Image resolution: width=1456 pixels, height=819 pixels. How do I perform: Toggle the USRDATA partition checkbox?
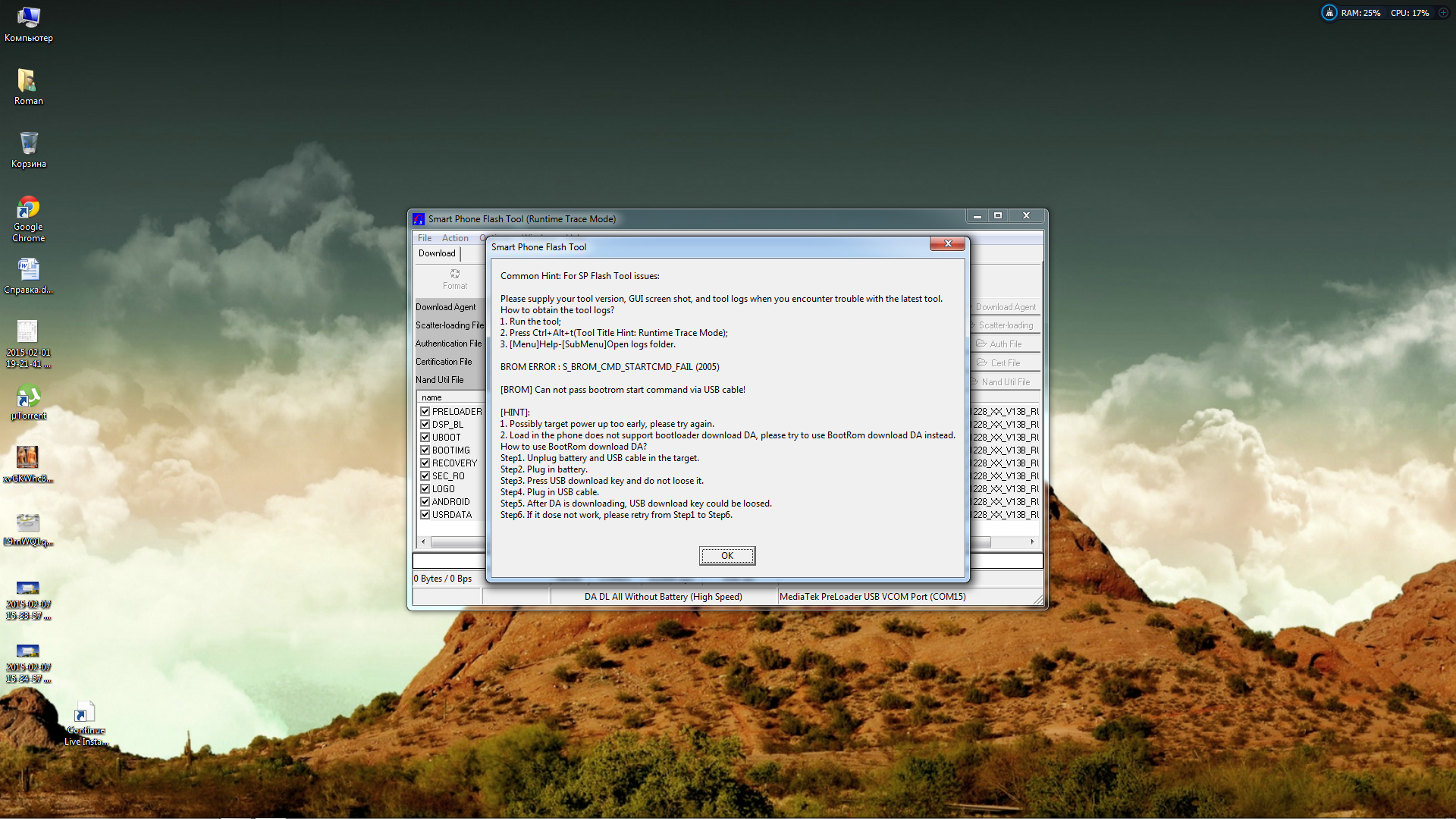click(425, 515)
